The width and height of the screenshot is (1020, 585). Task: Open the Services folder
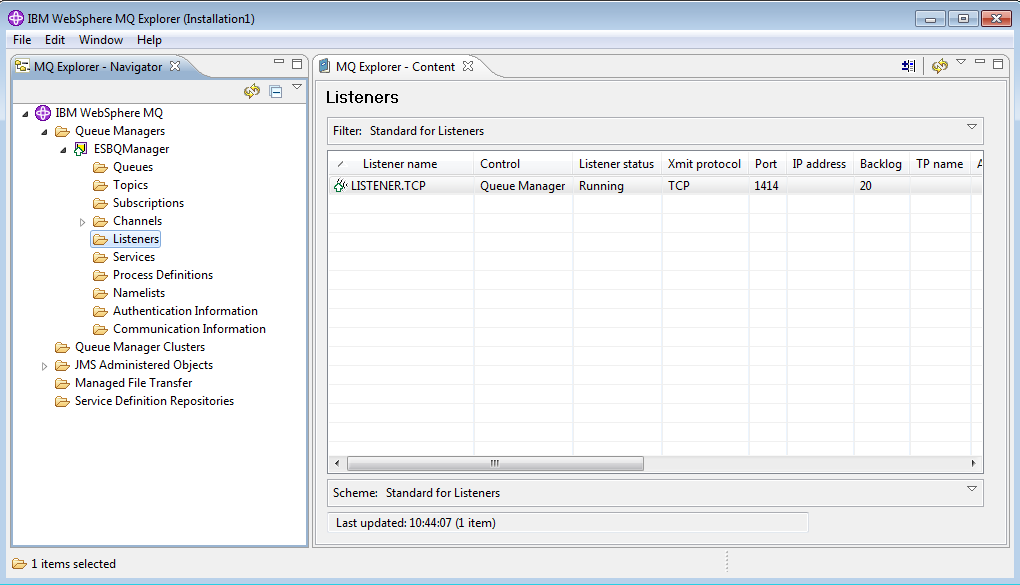(133, 257)
